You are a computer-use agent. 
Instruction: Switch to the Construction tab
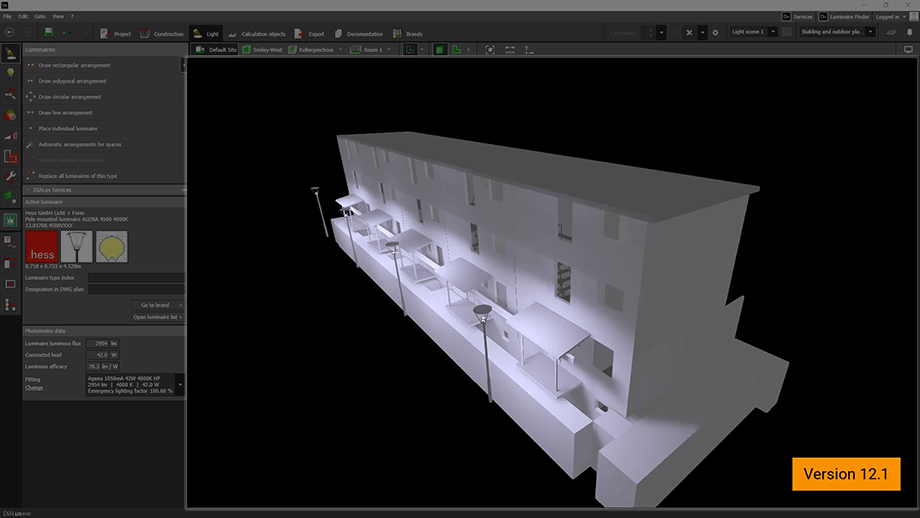(162, 34)
